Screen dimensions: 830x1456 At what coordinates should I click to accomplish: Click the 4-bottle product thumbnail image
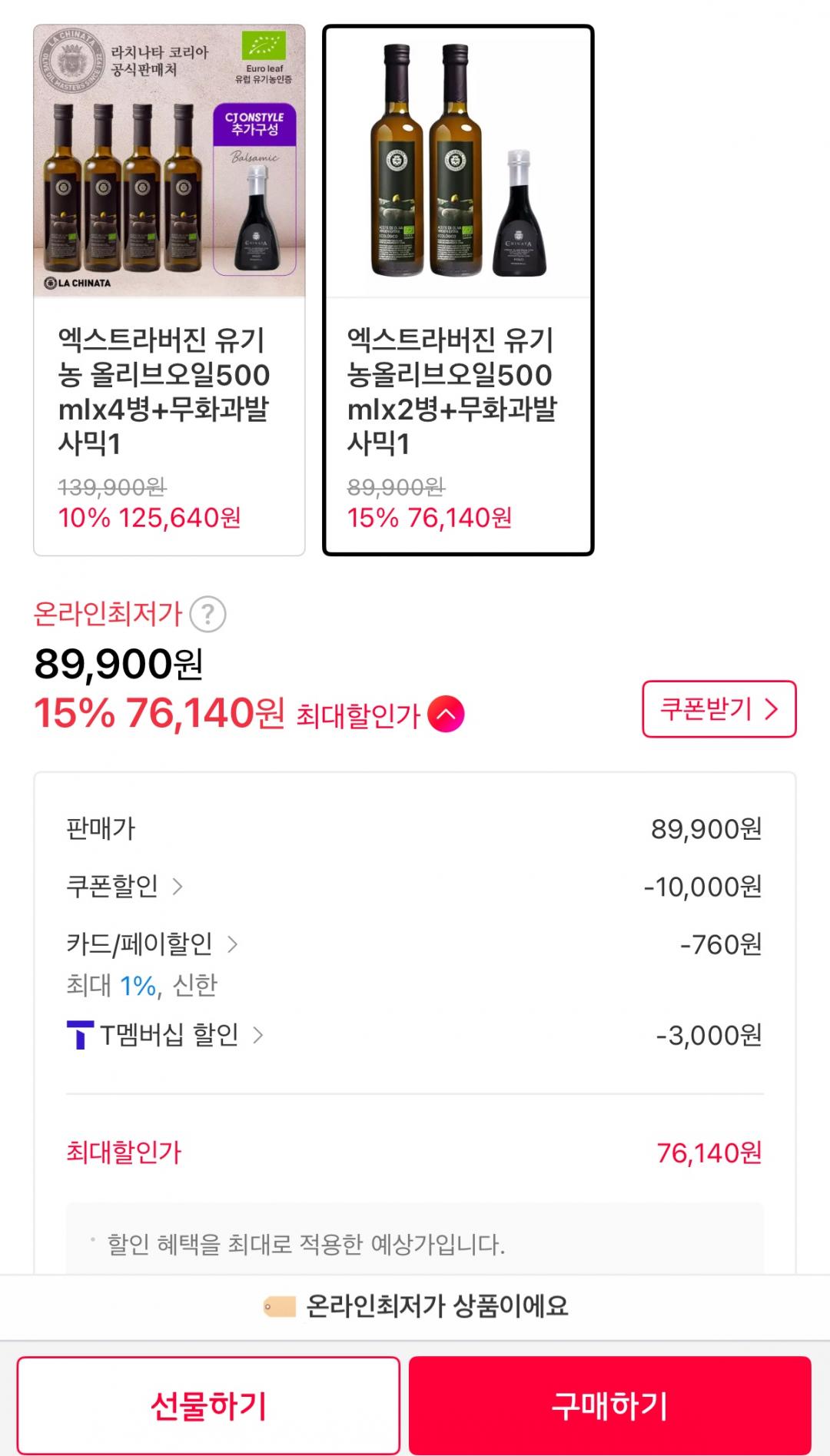click(x=169, y=161)
